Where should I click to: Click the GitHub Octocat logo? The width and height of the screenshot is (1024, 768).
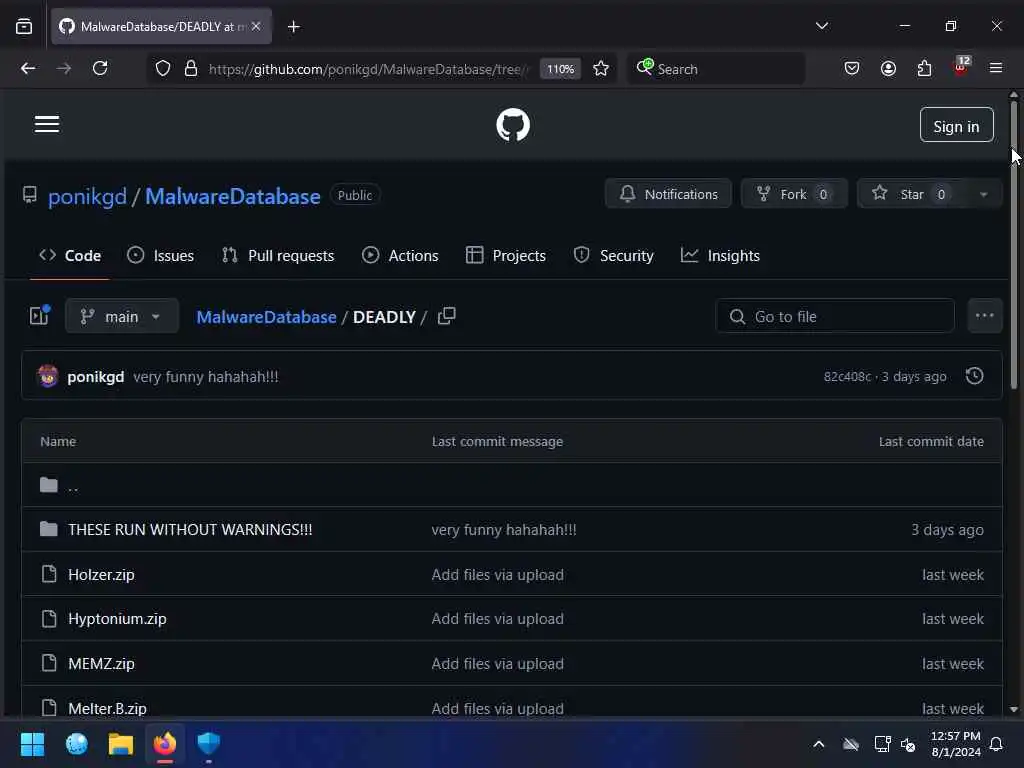pos(513,125)
